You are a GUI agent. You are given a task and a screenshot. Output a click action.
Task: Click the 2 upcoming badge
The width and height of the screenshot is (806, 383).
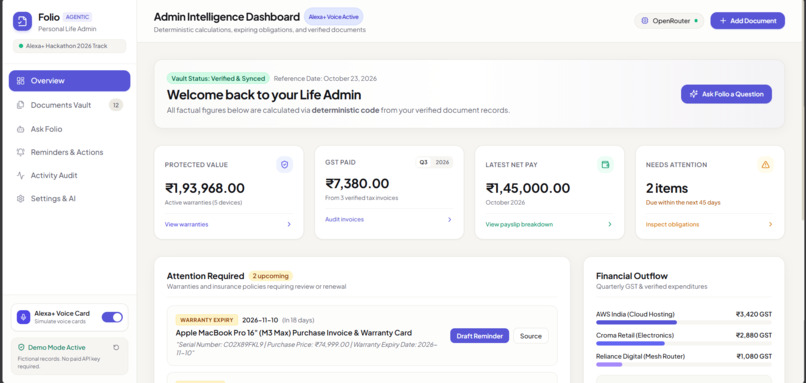[x=270, y=276]
